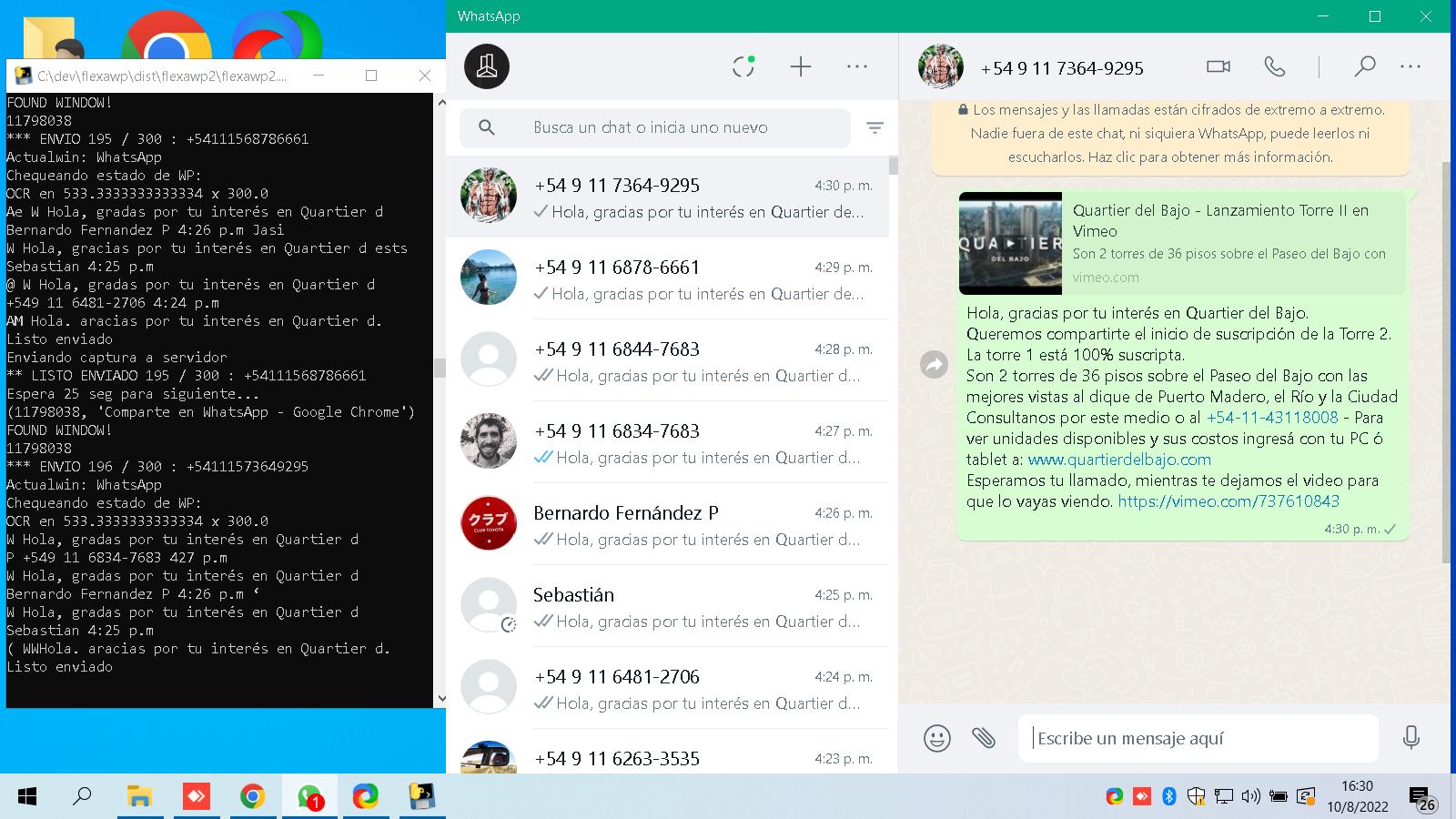Open the Windows Start menu

(x=27, y=797)
